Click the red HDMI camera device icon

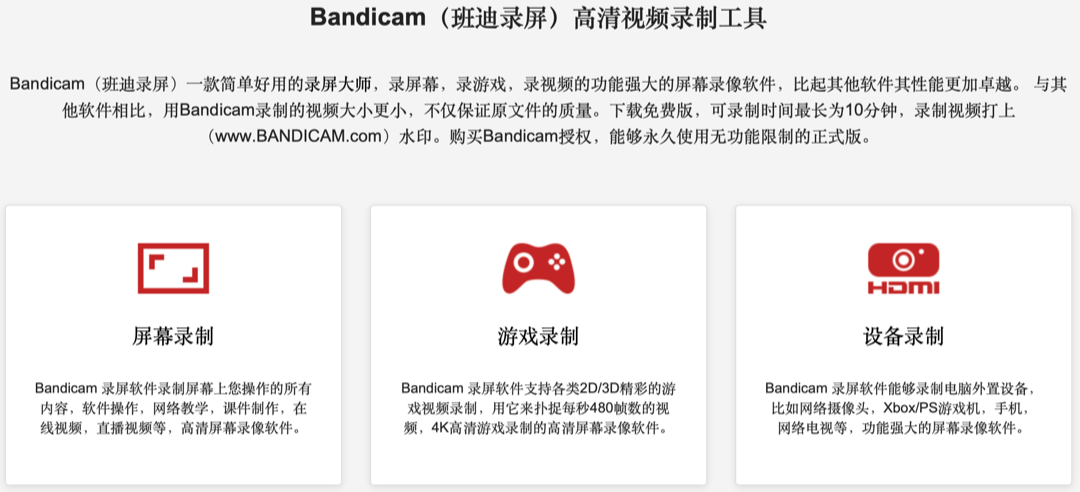[903, 268]
